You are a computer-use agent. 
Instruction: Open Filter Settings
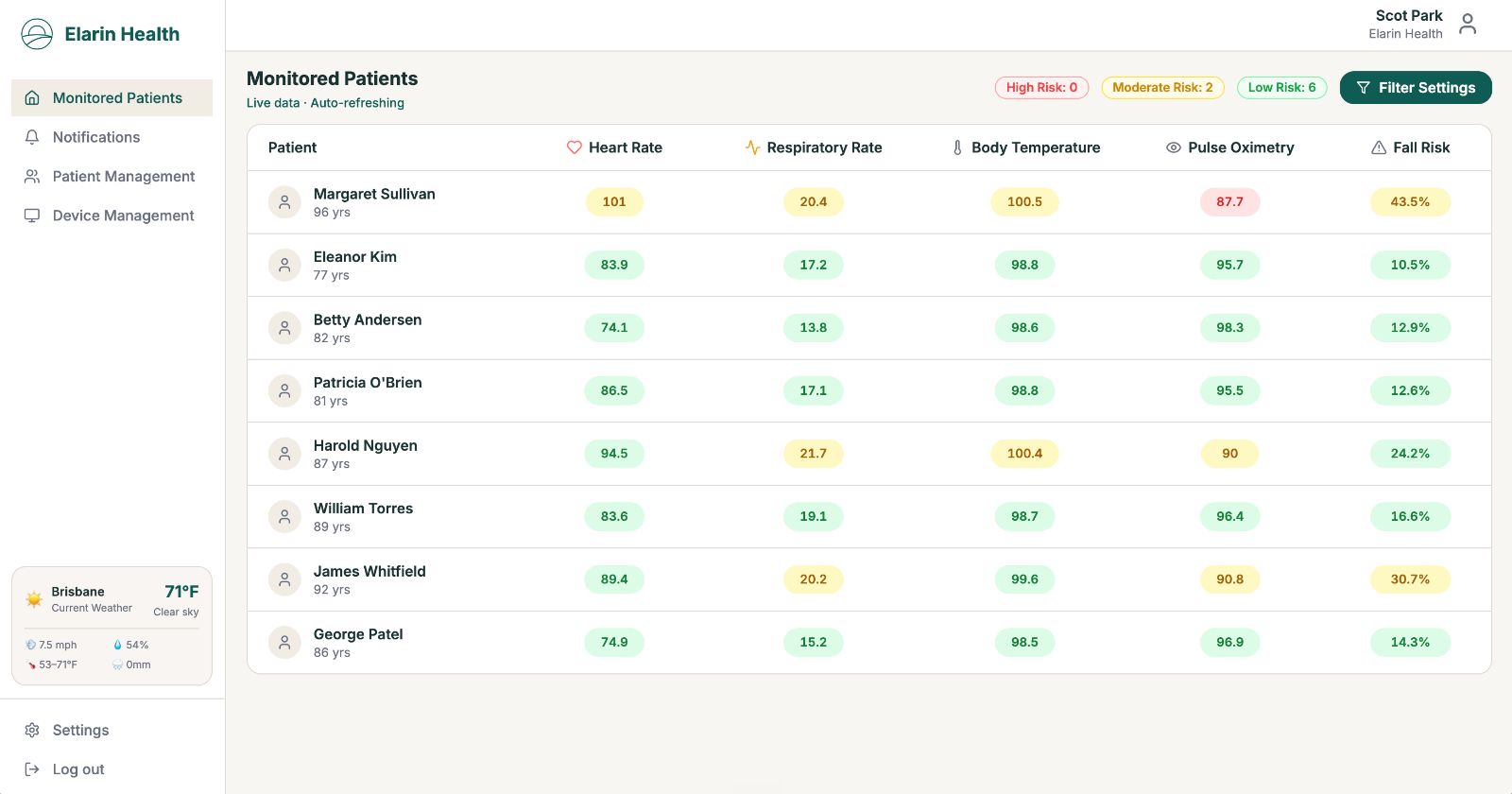pos(1416,88)
